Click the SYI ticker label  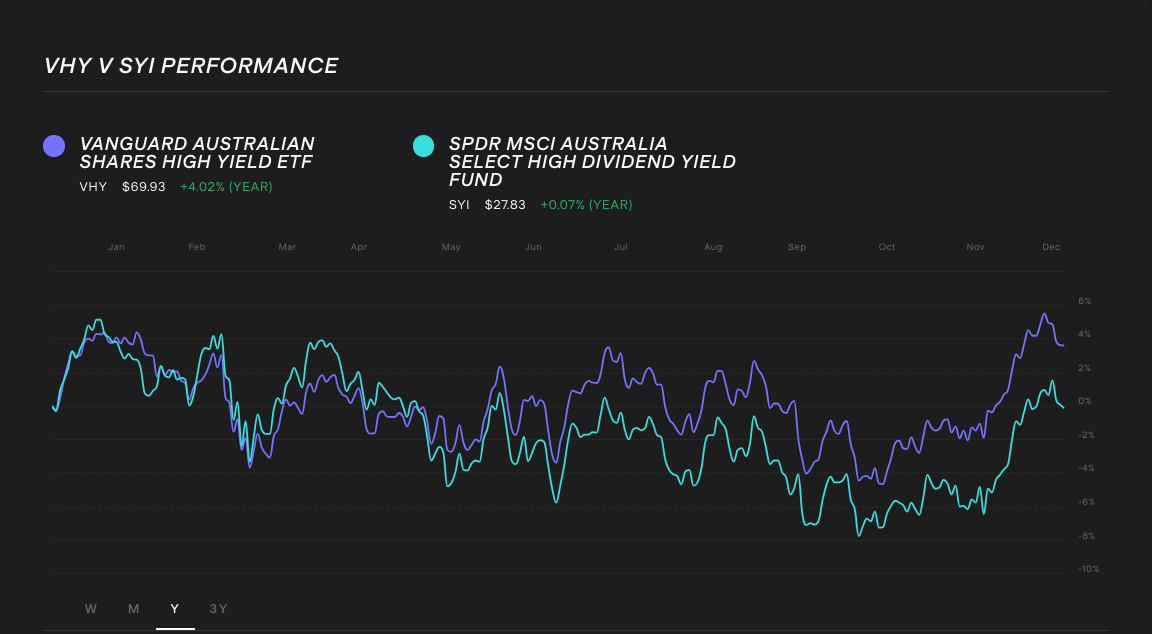(460, 204)
